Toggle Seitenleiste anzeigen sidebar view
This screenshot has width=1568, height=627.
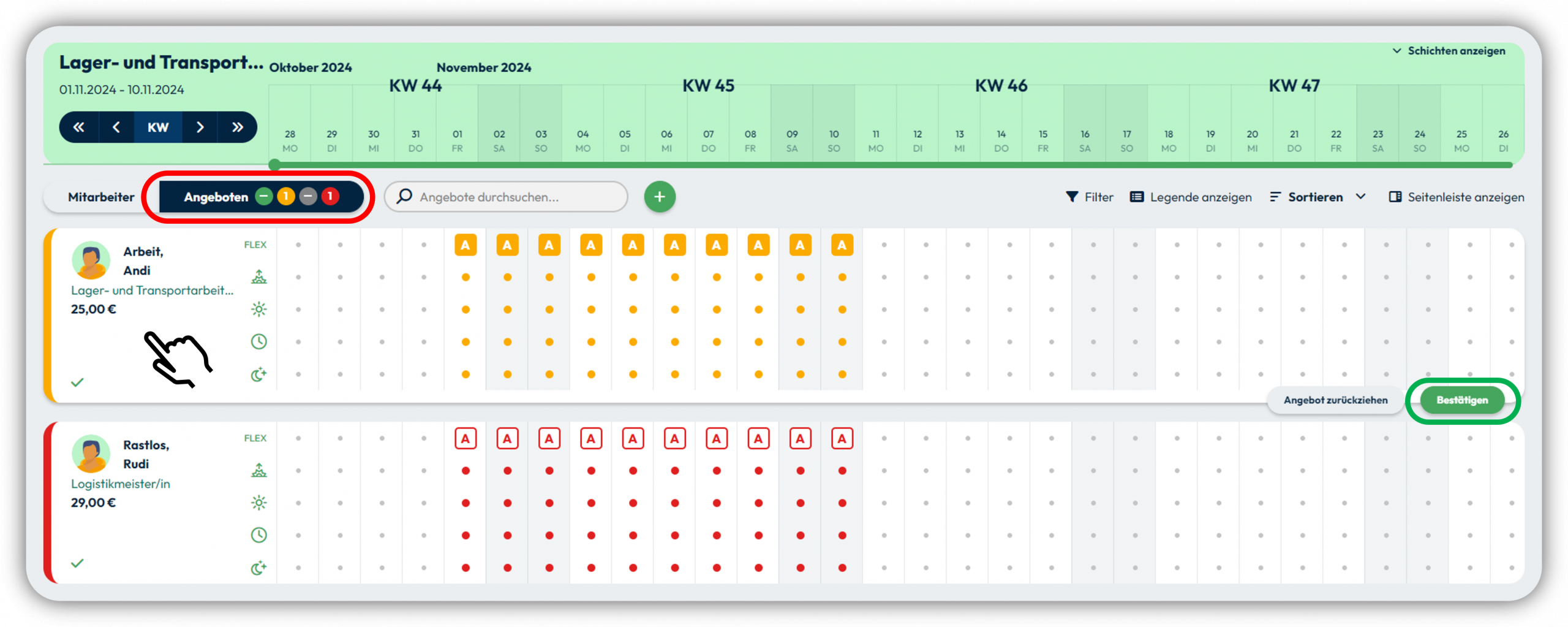[1457, 197]
